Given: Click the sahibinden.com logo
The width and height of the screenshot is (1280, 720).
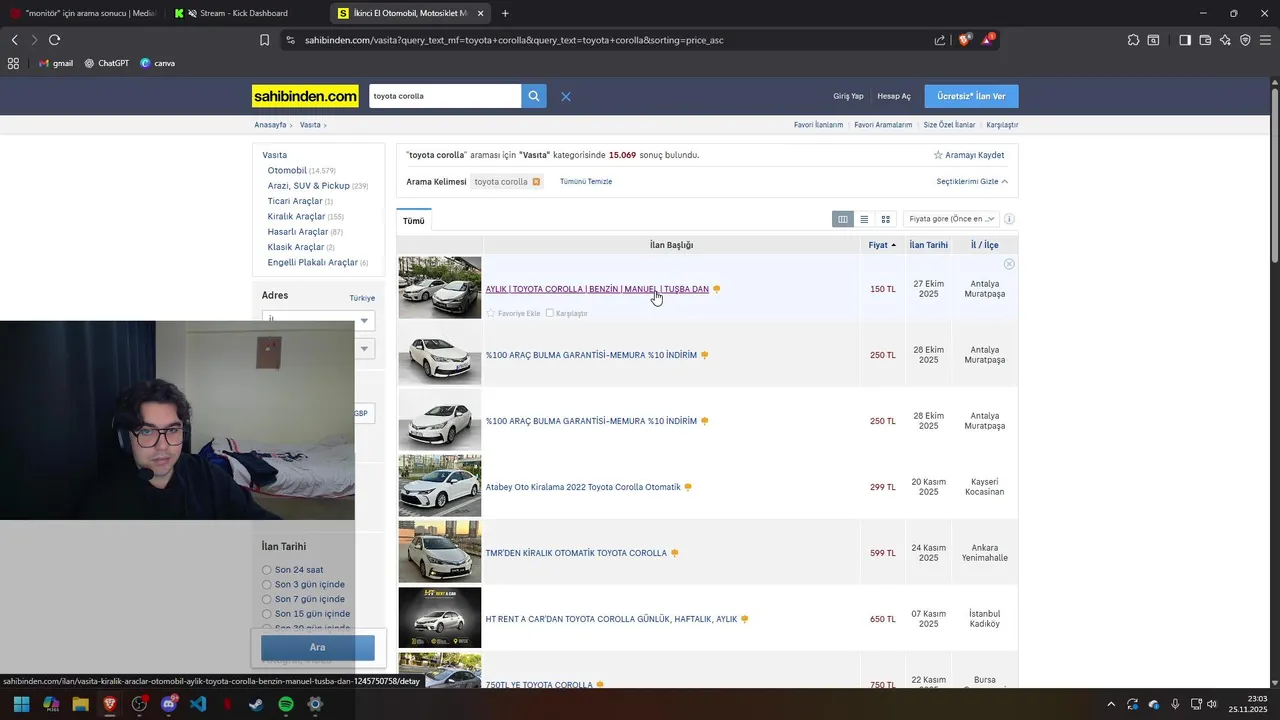Looking at the screenshot, I should pyautogui.click(x=305, y=96).
